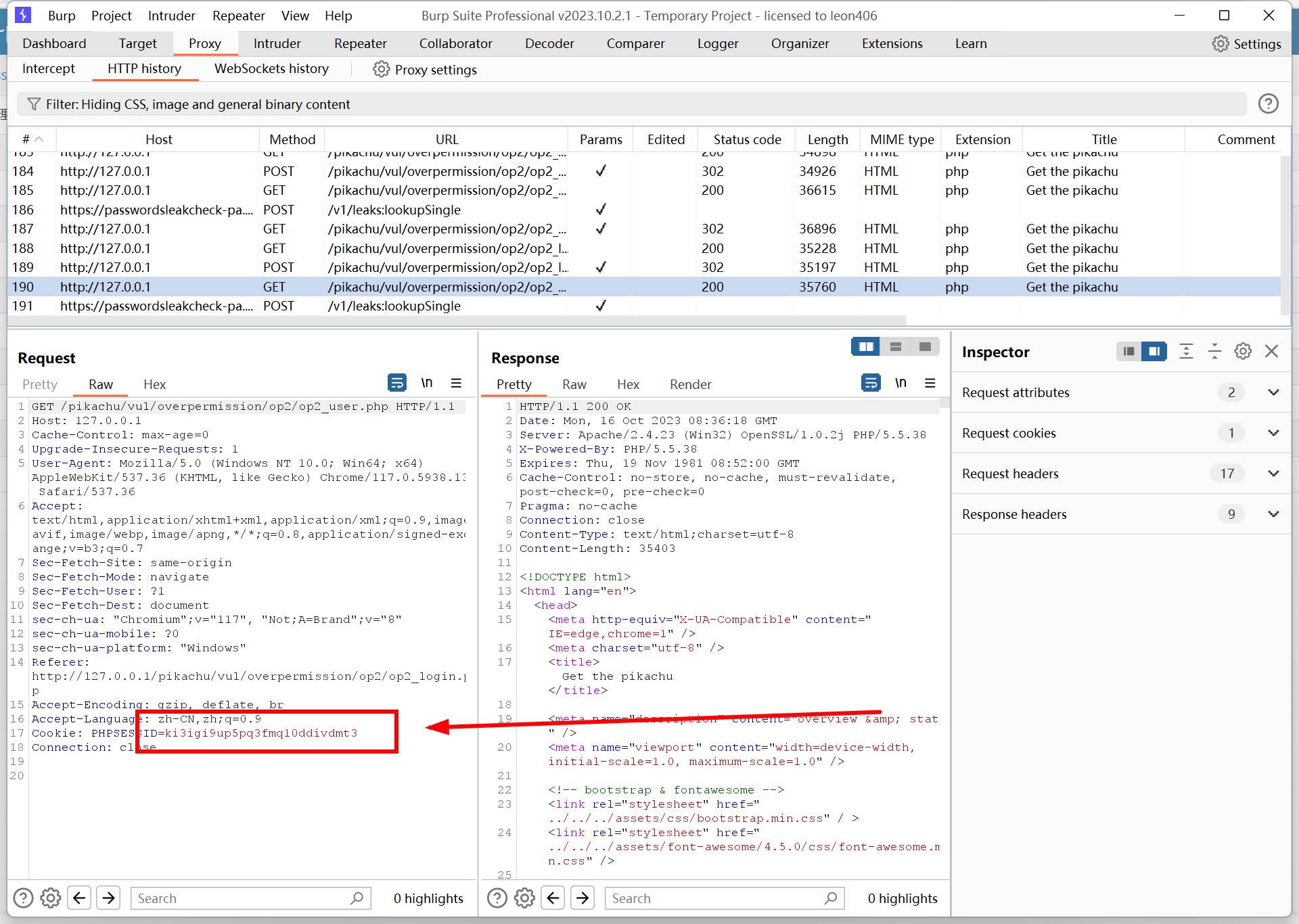The image size is (1299, 924).
Task: Show Response in Render view
Action: pos(690,384)
